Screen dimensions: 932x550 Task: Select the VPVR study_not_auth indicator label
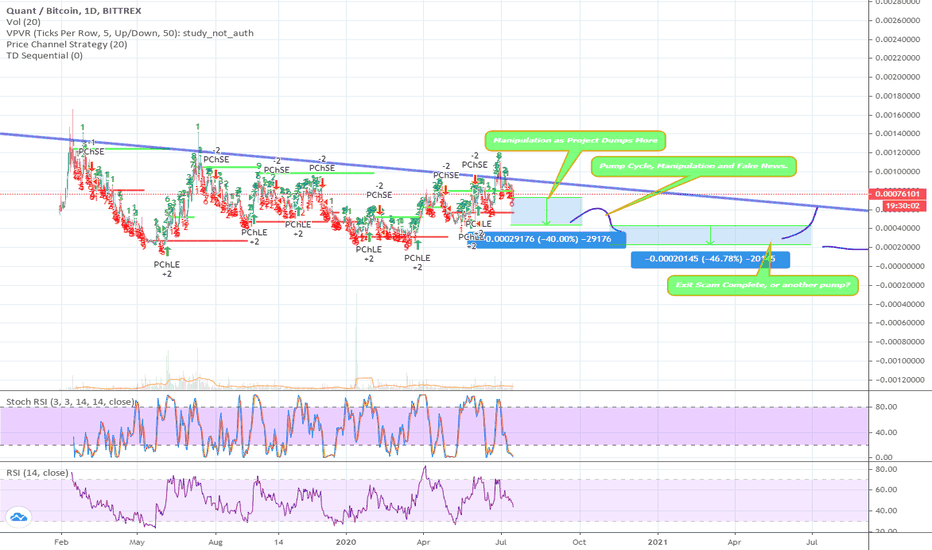[x=130, y=33]
